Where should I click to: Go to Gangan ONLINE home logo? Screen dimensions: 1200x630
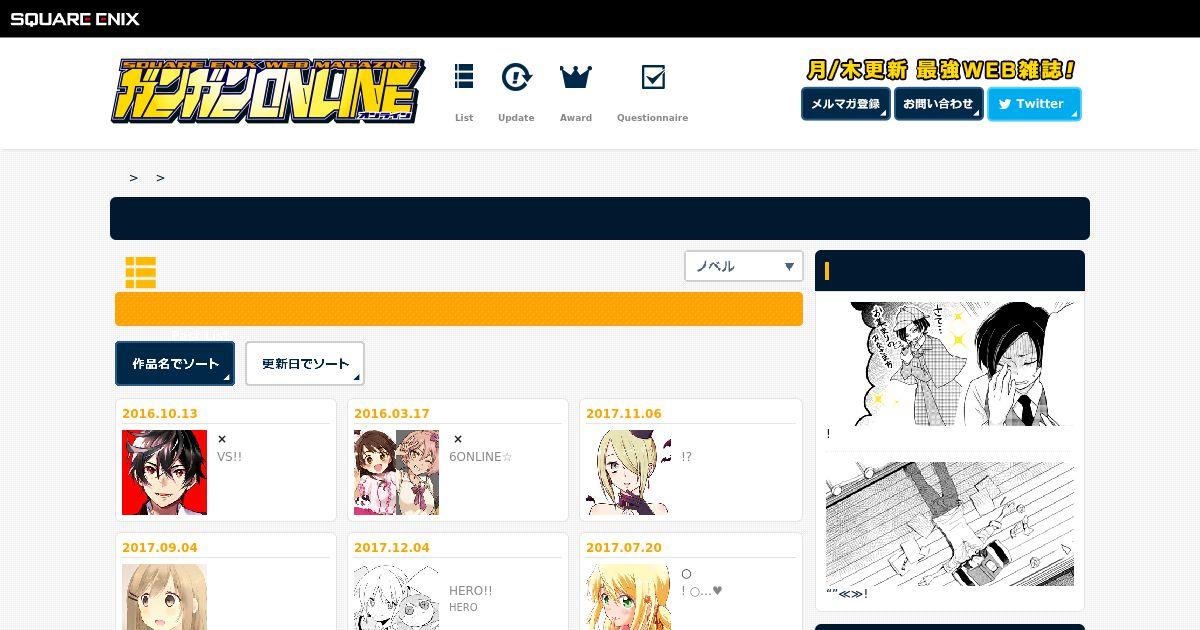pyautogui.click(x=267, y=91)
